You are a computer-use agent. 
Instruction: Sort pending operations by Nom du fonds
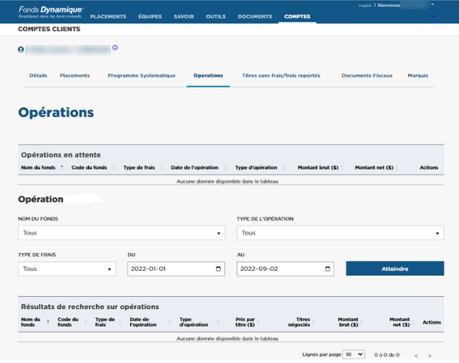click(x=38, y=168)
